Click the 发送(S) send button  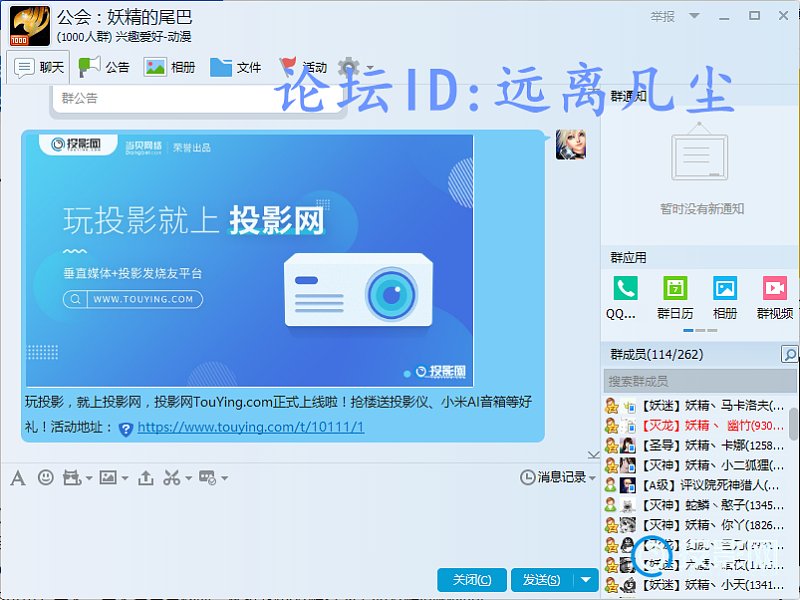point(541,580)
